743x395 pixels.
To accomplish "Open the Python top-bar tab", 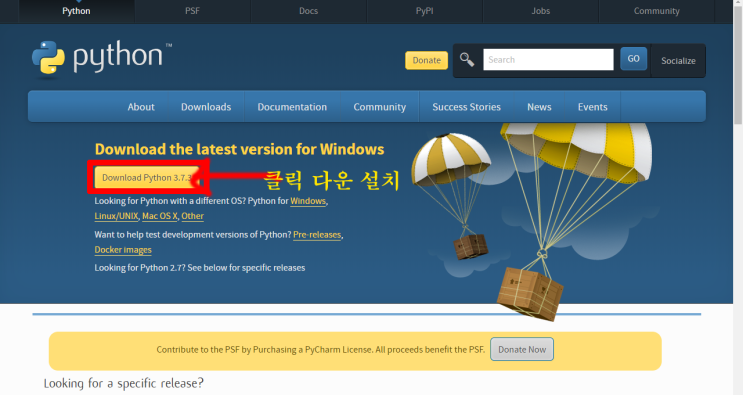I will pos(76,11).
